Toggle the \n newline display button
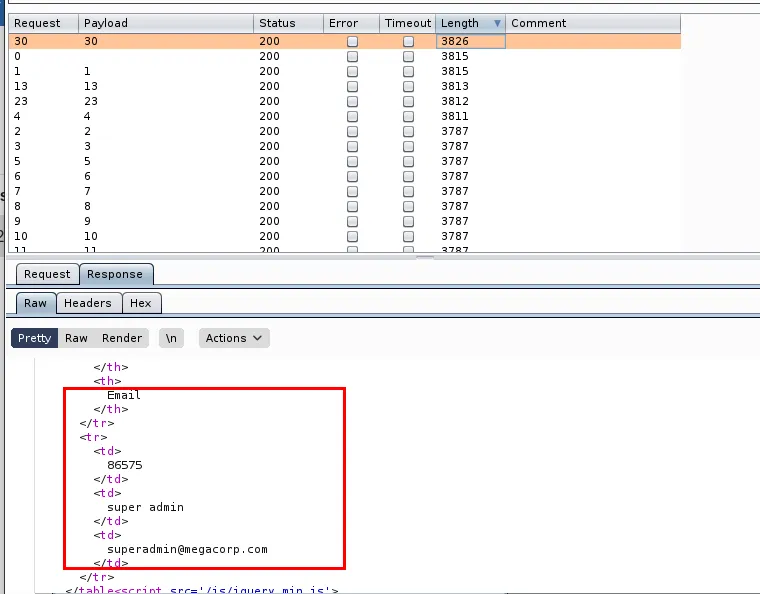Screen dimensions: 760x594 coord(172,338)
